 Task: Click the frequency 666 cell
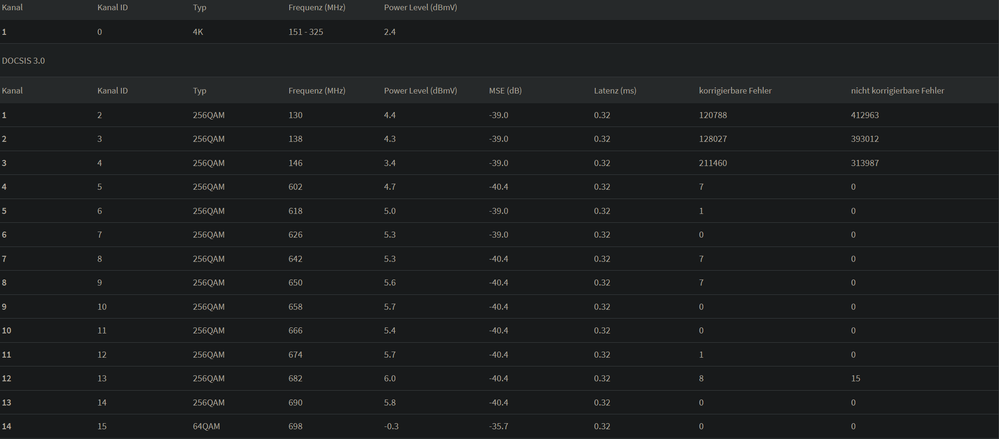(295, 331)
